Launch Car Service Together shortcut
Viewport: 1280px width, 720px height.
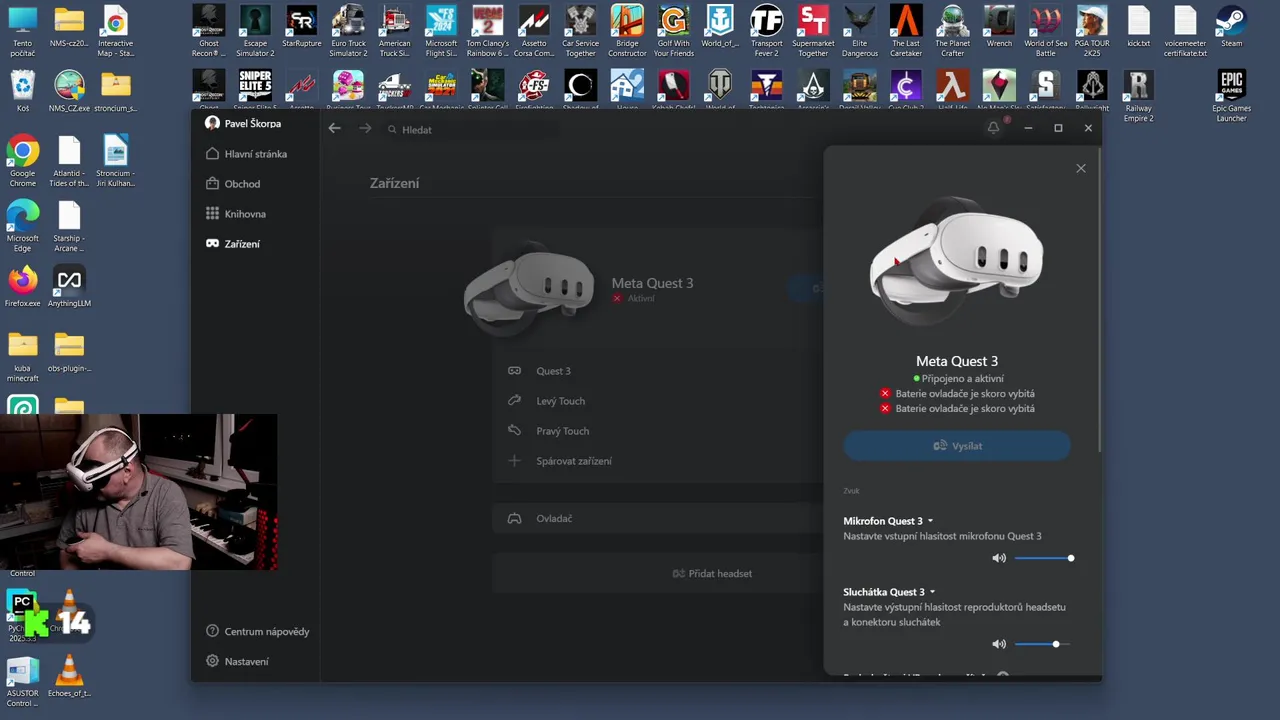point(580,32)
